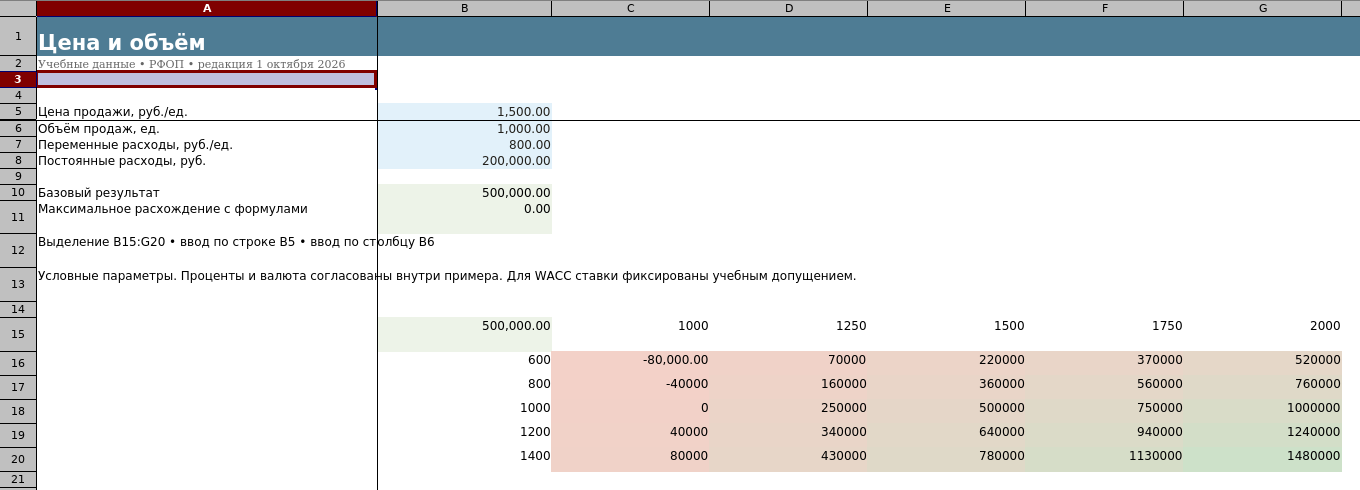Click the active cell A3
The width and height of the screenshot is (1360, 490).
(207, 79)
